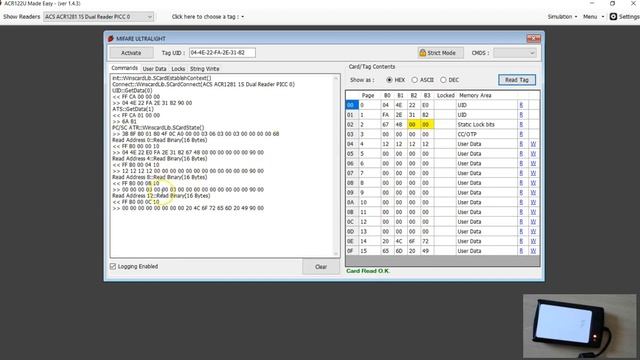Click W link for page 14 row
This screenshot has height=360, width=640.
pyautogui.click(x=533, y=241)
